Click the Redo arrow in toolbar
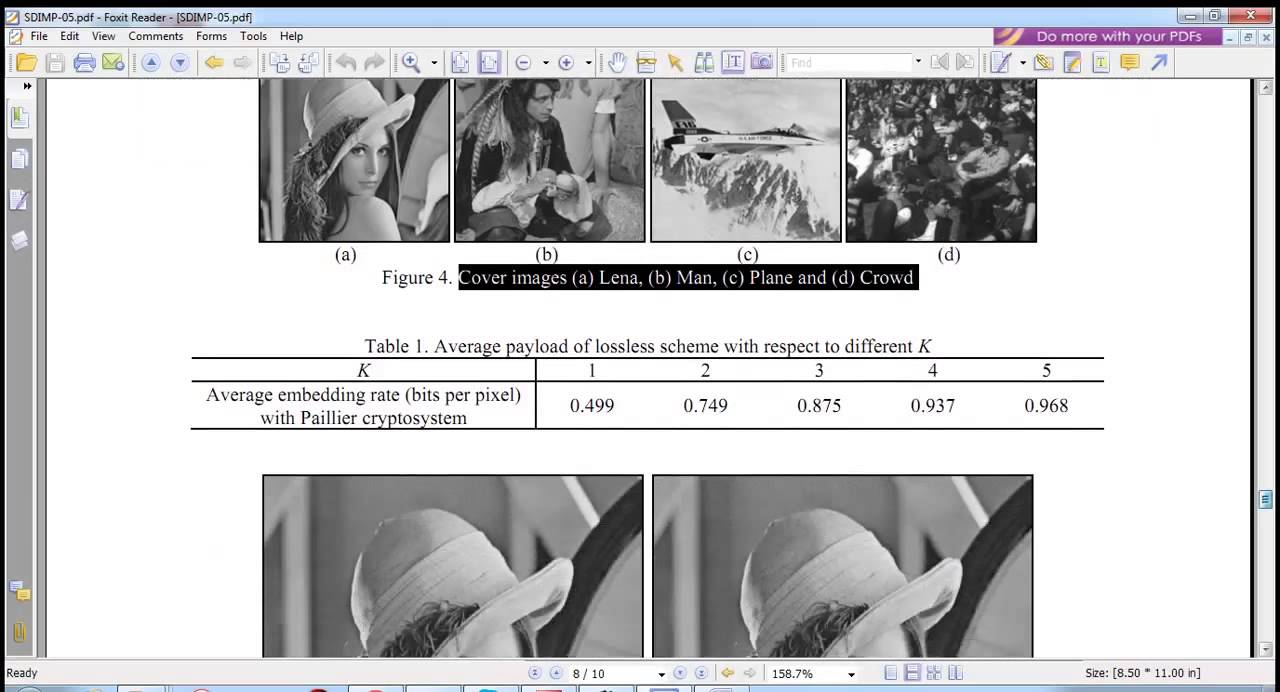The width and height of the screenshot is (1280, 692). point(374,63)
